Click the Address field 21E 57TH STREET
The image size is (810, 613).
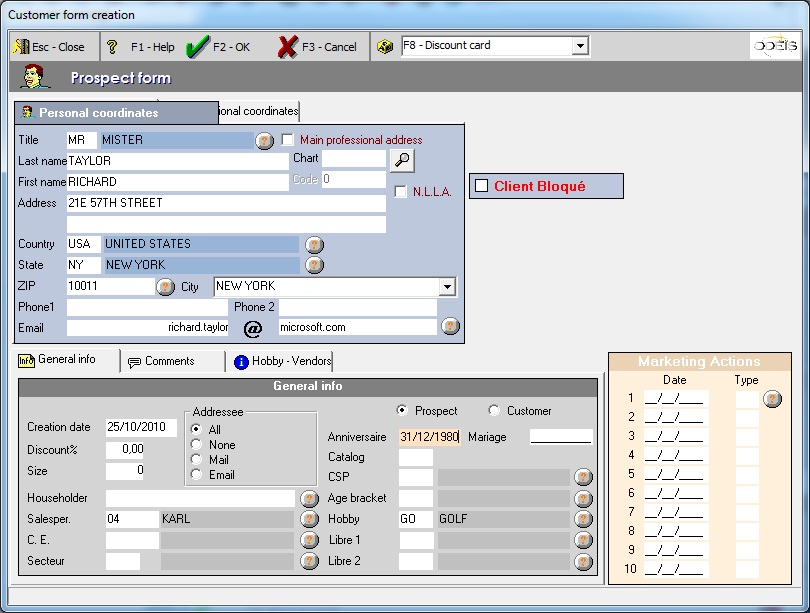pyautogui.click(x=226, y=203)
